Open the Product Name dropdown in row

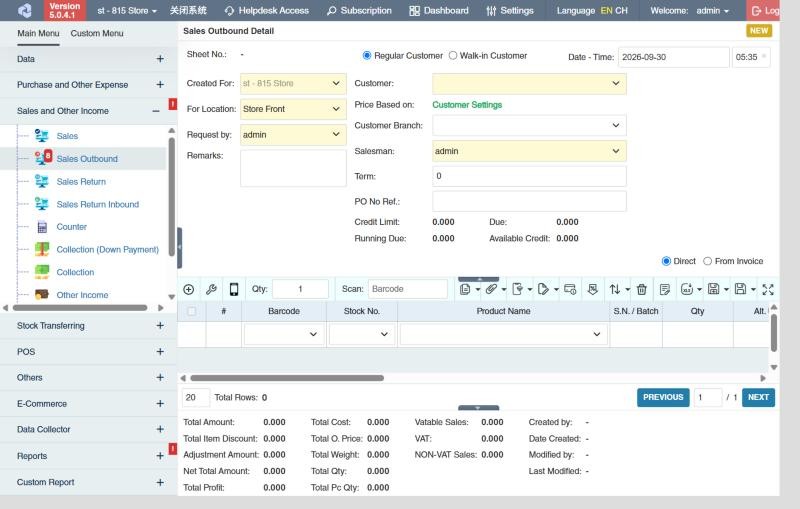point(504,335)
